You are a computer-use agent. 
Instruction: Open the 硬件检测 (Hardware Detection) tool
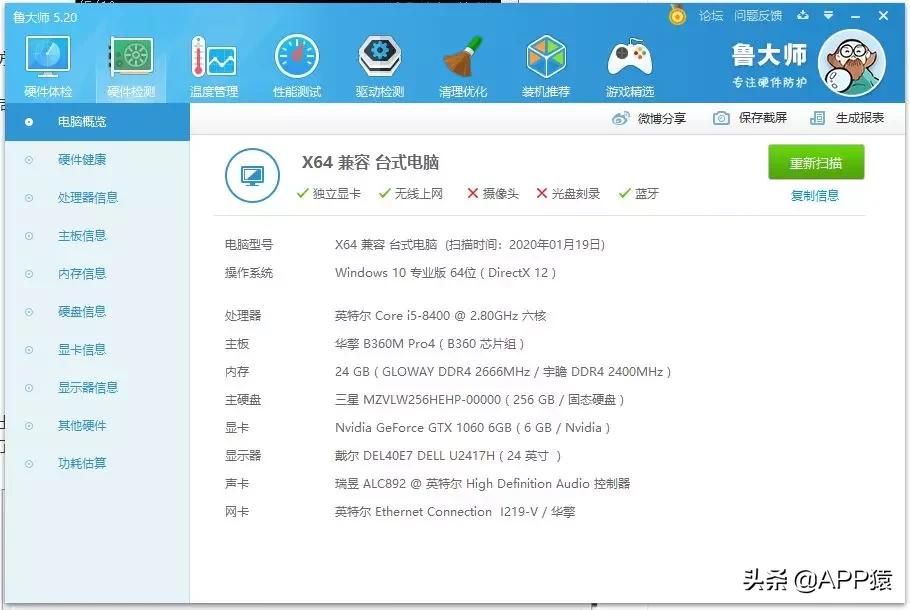pyautogui.click(x=130, y=62)
